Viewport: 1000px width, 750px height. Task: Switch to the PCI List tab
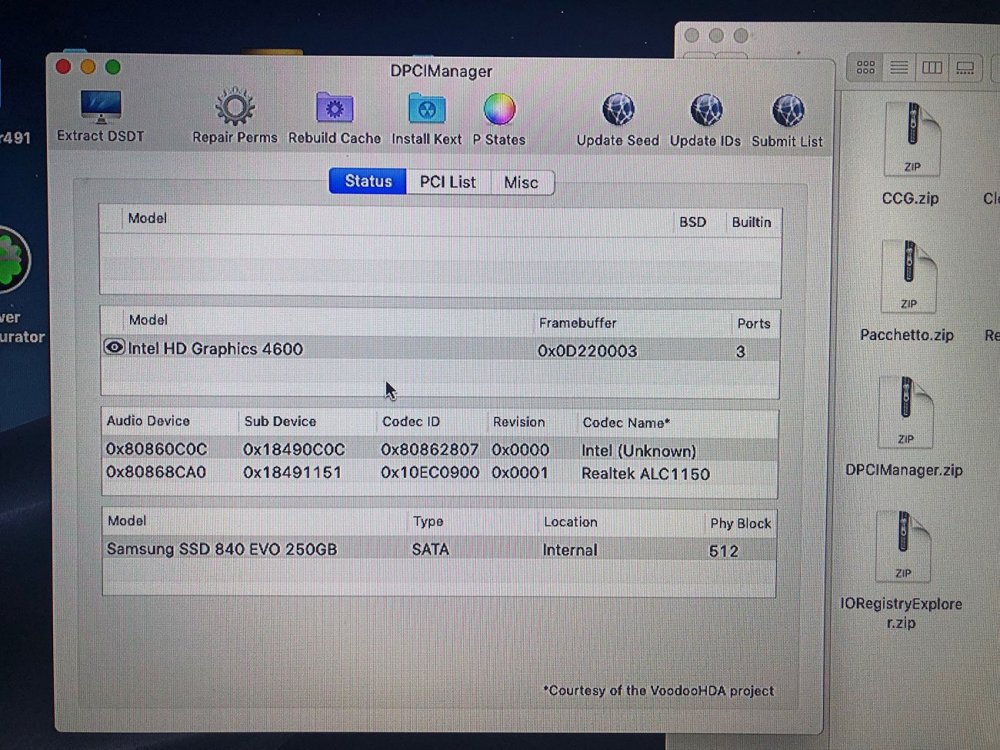448,182
